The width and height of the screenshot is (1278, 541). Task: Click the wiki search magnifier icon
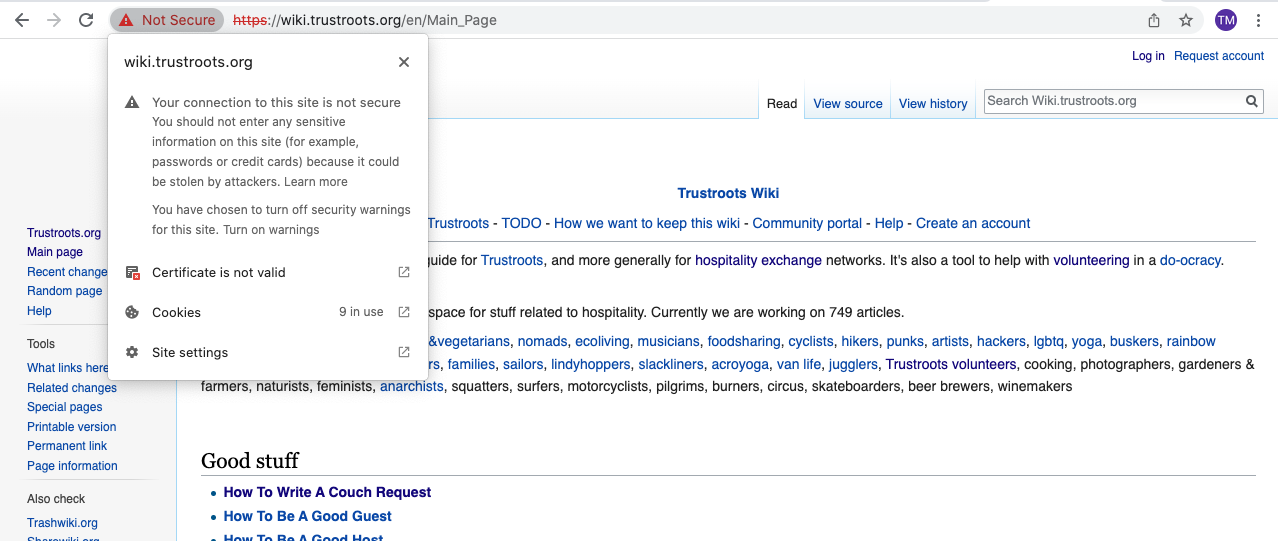1251,101
